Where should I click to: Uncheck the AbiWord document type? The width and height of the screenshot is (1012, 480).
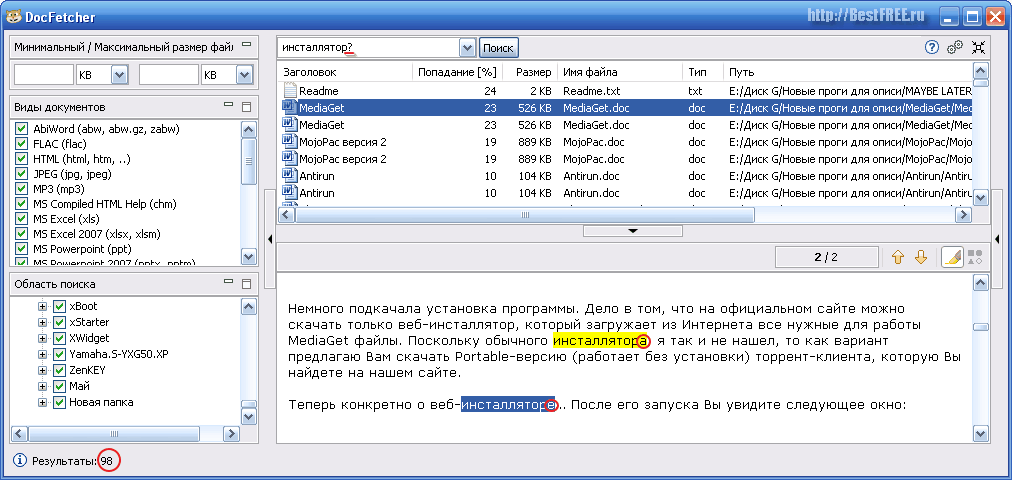pos(22,128)
